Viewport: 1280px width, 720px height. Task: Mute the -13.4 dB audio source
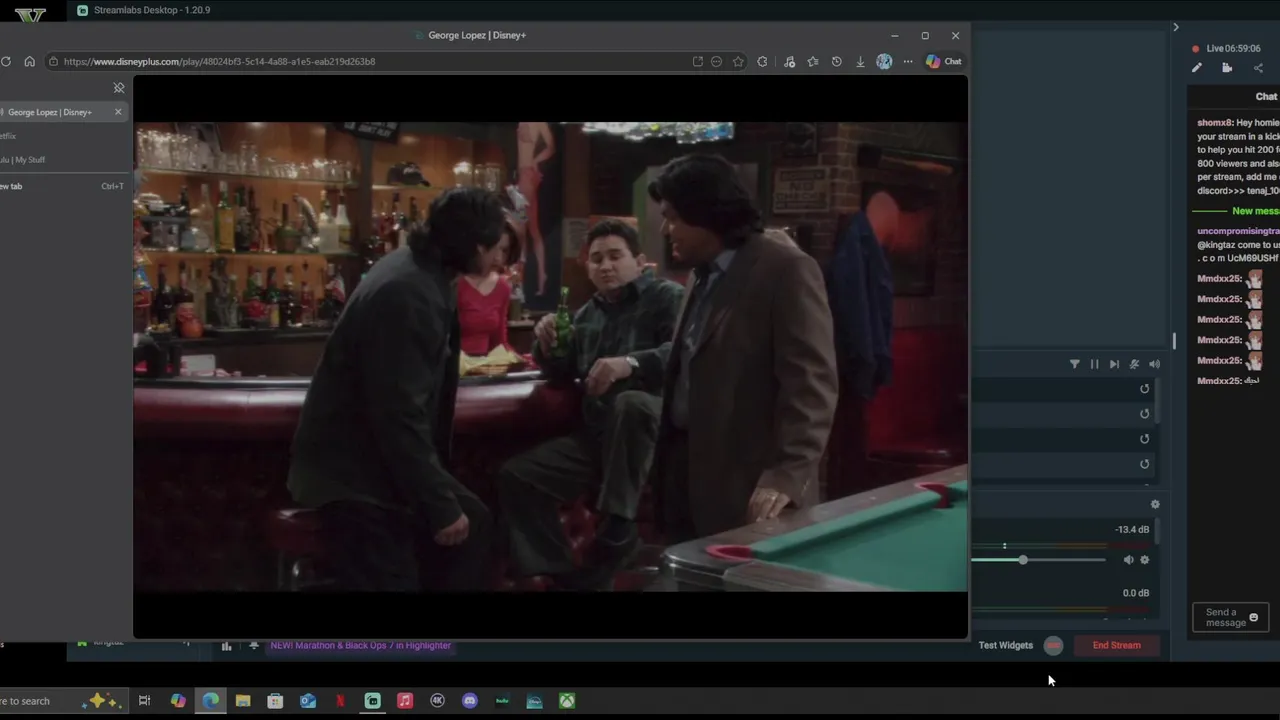tap(1128, 560)
